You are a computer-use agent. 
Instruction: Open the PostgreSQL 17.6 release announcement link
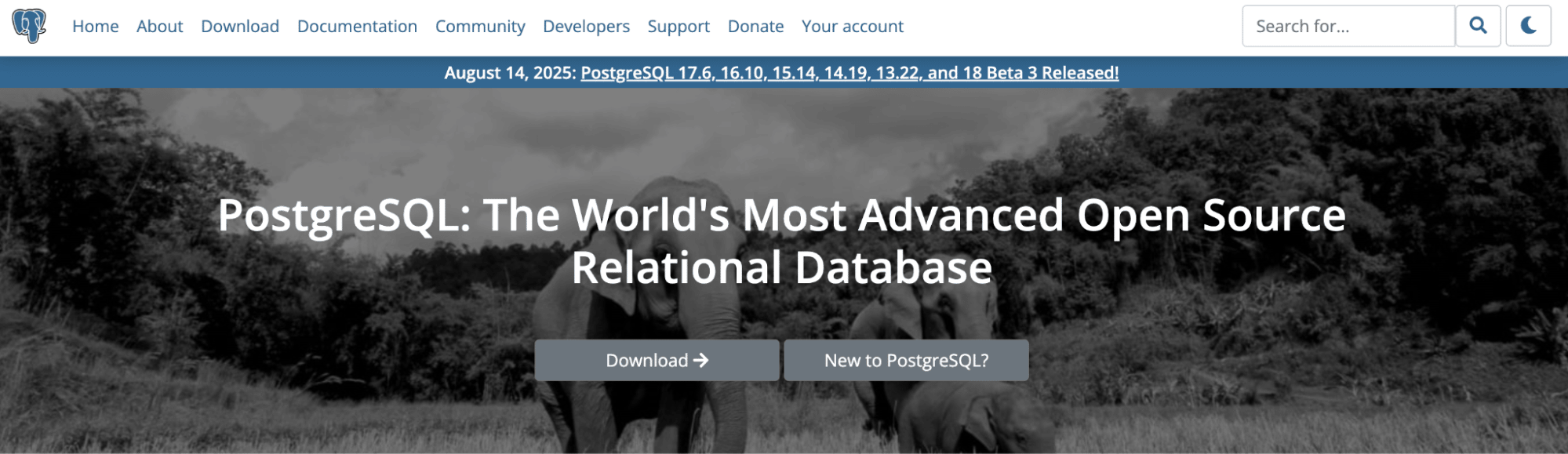click(849, 73)
